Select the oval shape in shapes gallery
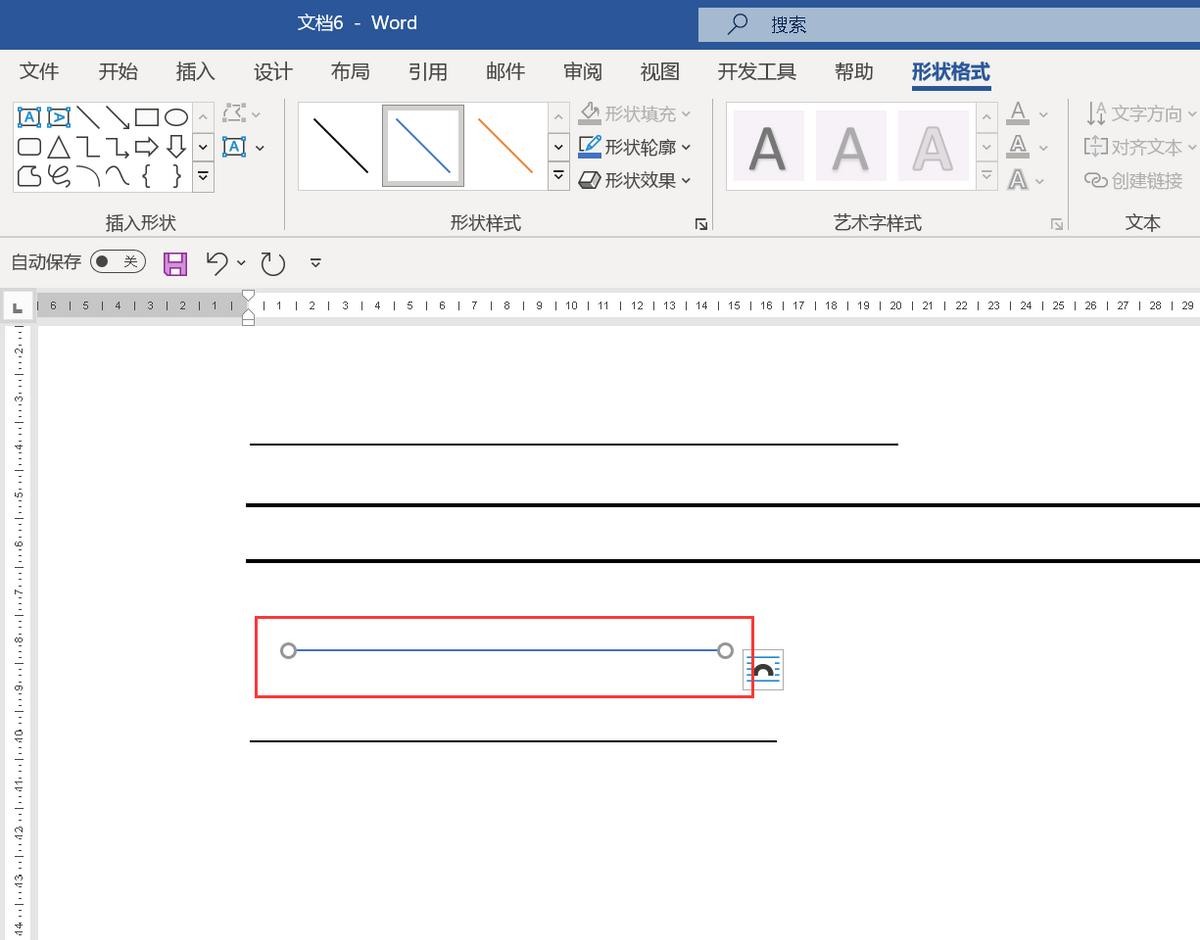1200x940 pixels. 176,117
